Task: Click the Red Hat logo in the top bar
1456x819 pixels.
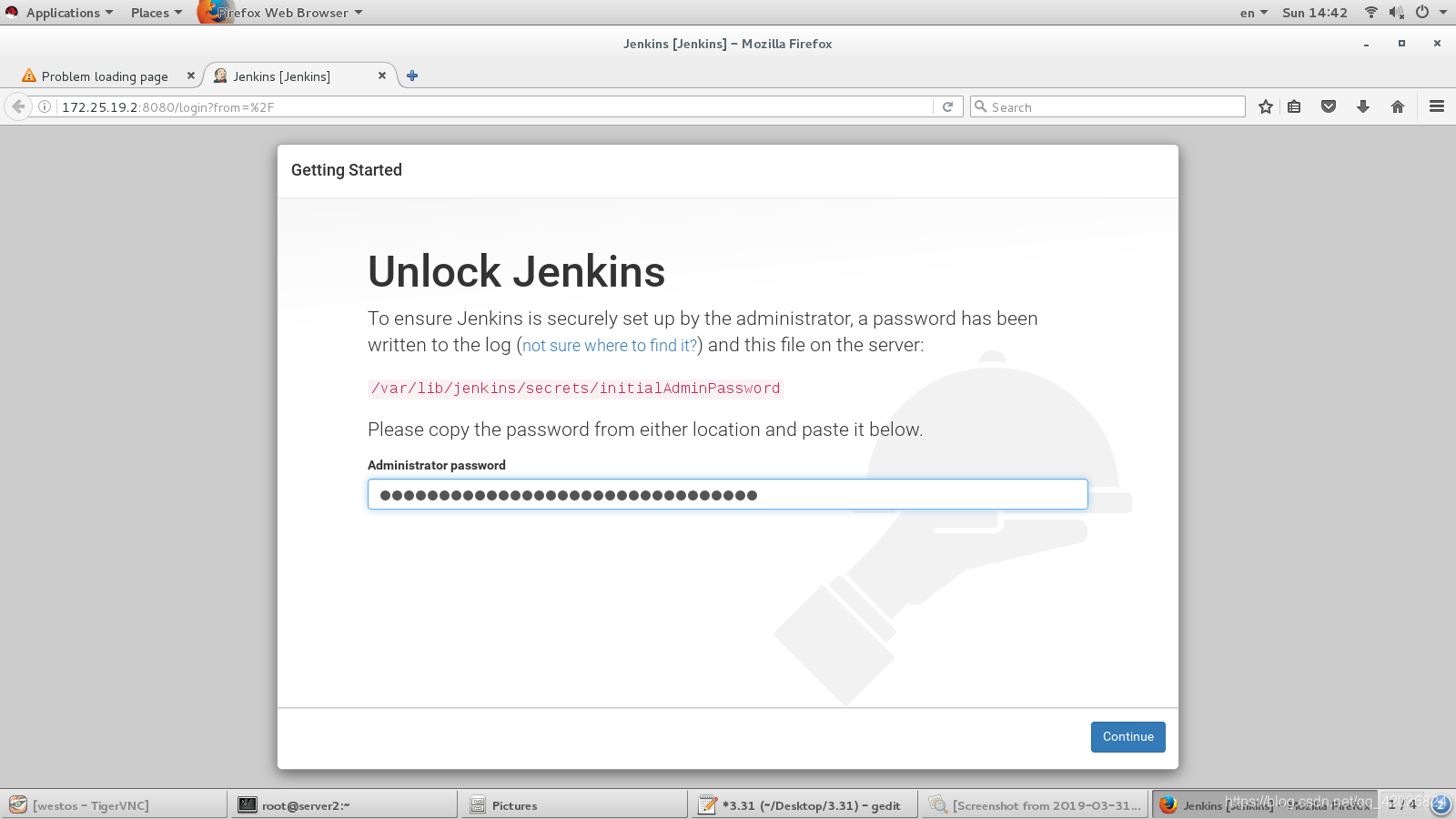Action: [12, 12]
